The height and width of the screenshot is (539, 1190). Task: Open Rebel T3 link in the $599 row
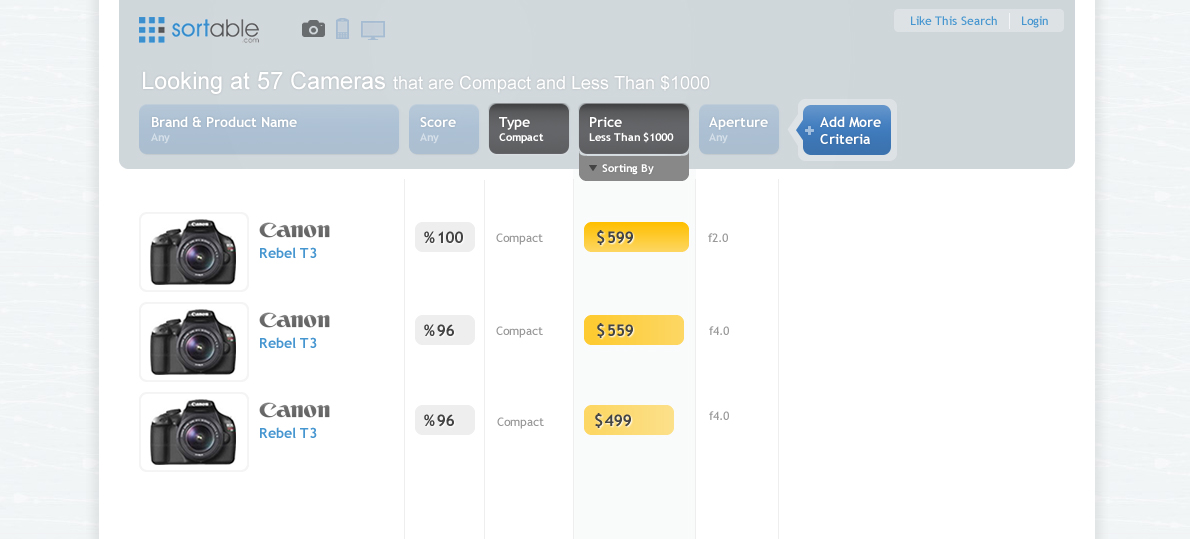tap(288, 254)
